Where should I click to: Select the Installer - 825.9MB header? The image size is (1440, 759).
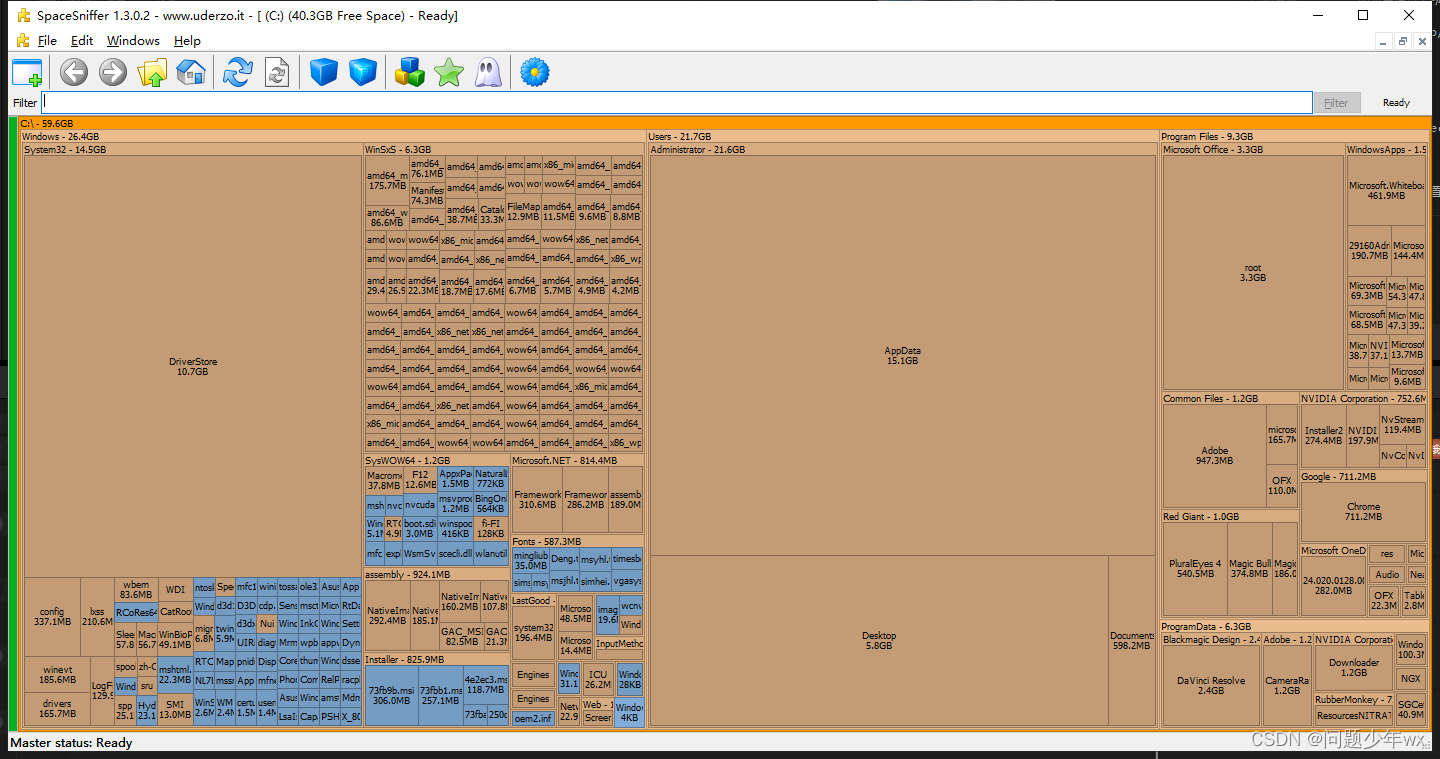tap(436, 660)
